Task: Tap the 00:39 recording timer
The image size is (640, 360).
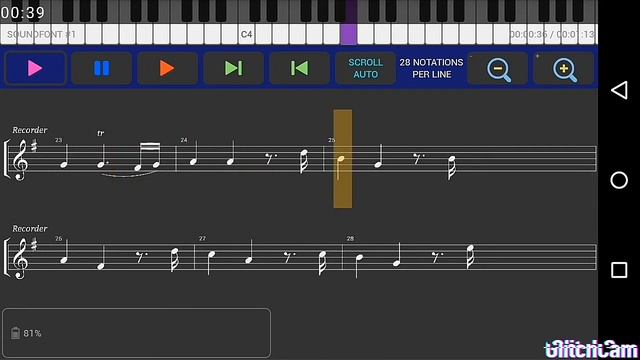Action: pyautogui.click(x=22, y=13)
